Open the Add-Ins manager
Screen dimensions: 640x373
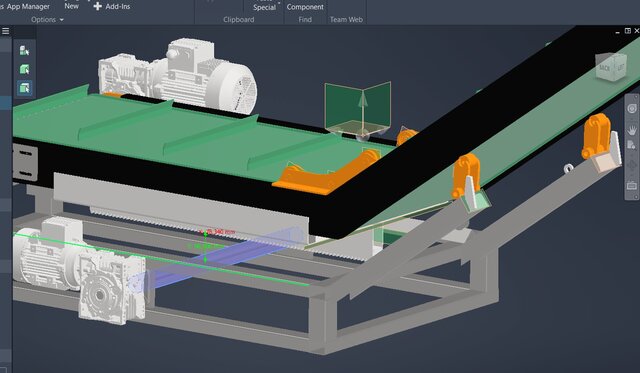(x=112, y=6)
